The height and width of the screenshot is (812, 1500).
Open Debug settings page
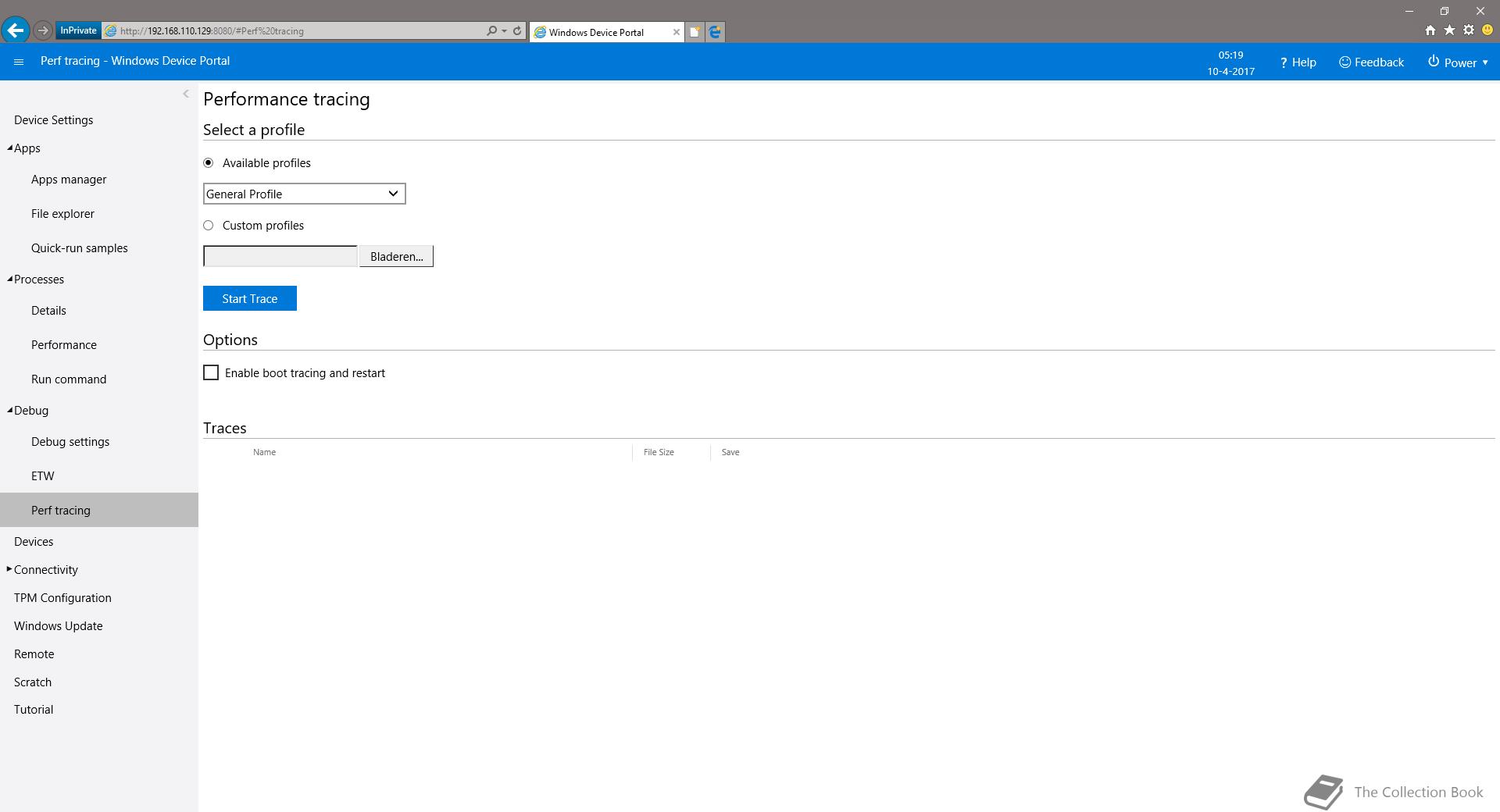coord(70,442)
